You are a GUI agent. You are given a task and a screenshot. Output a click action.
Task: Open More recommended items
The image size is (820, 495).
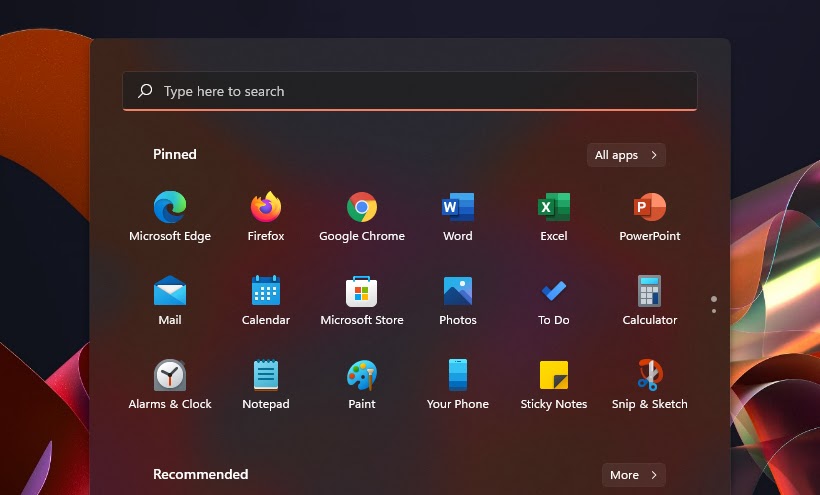click(x=633, y=475)
